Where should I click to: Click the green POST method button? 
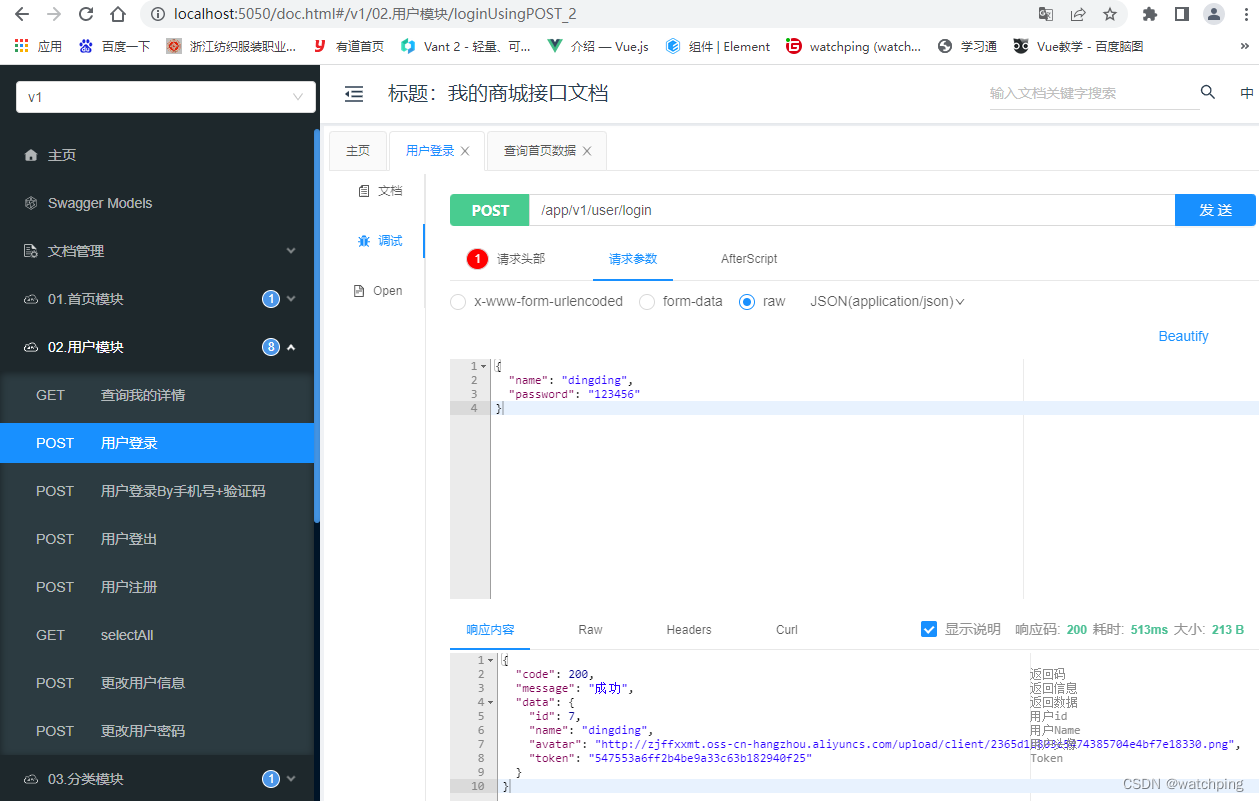coord(490,210)
